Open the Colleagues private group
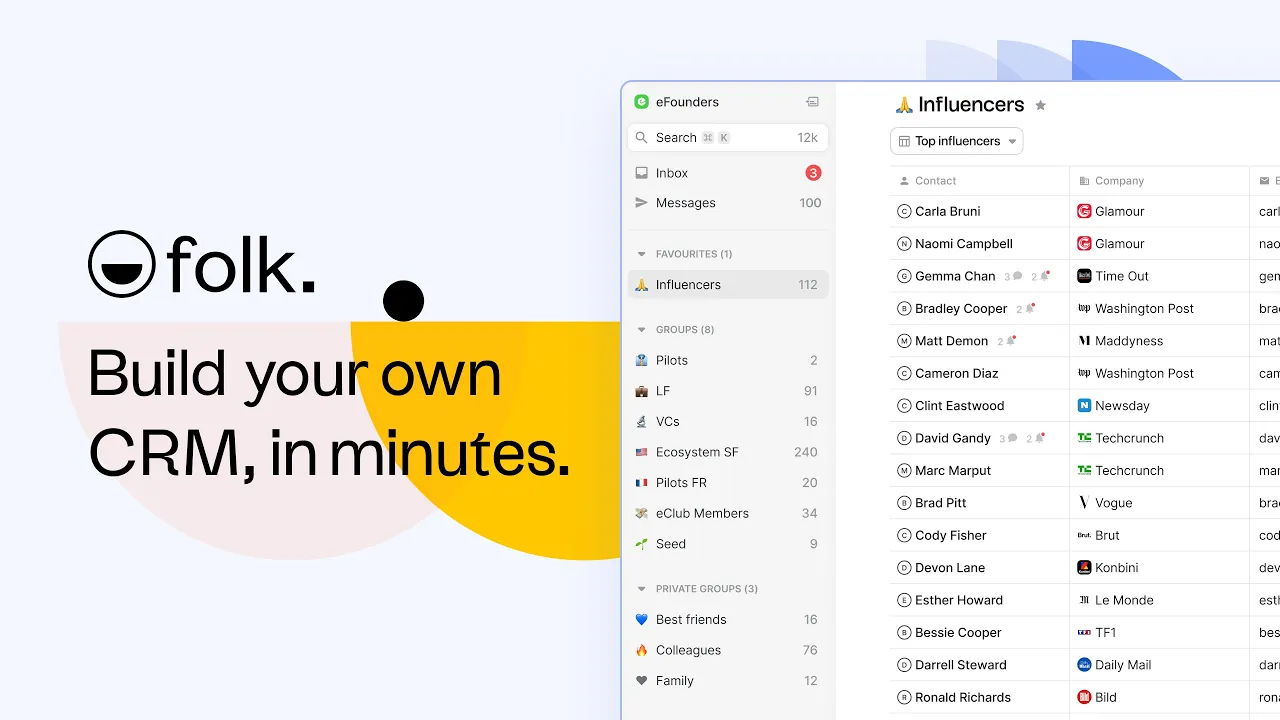1280x720 pixels. point(728,650)
